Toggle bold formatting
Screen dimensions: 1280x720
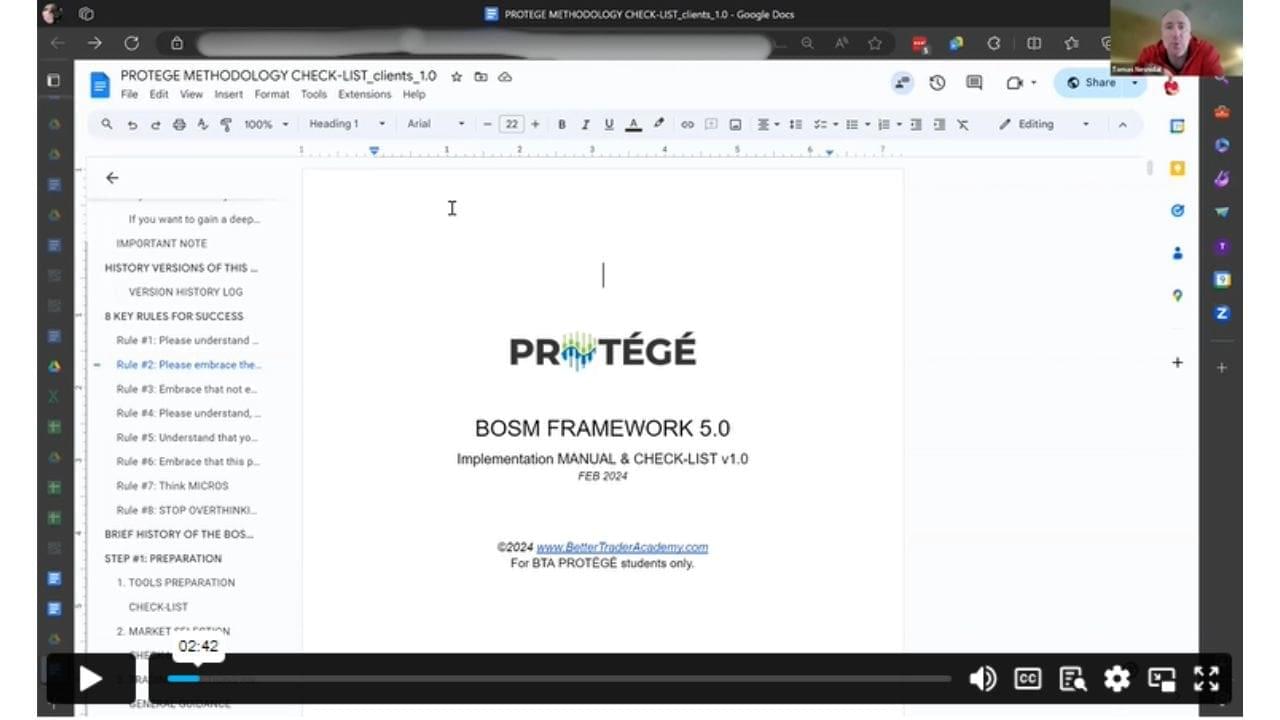tap(562, 124)
